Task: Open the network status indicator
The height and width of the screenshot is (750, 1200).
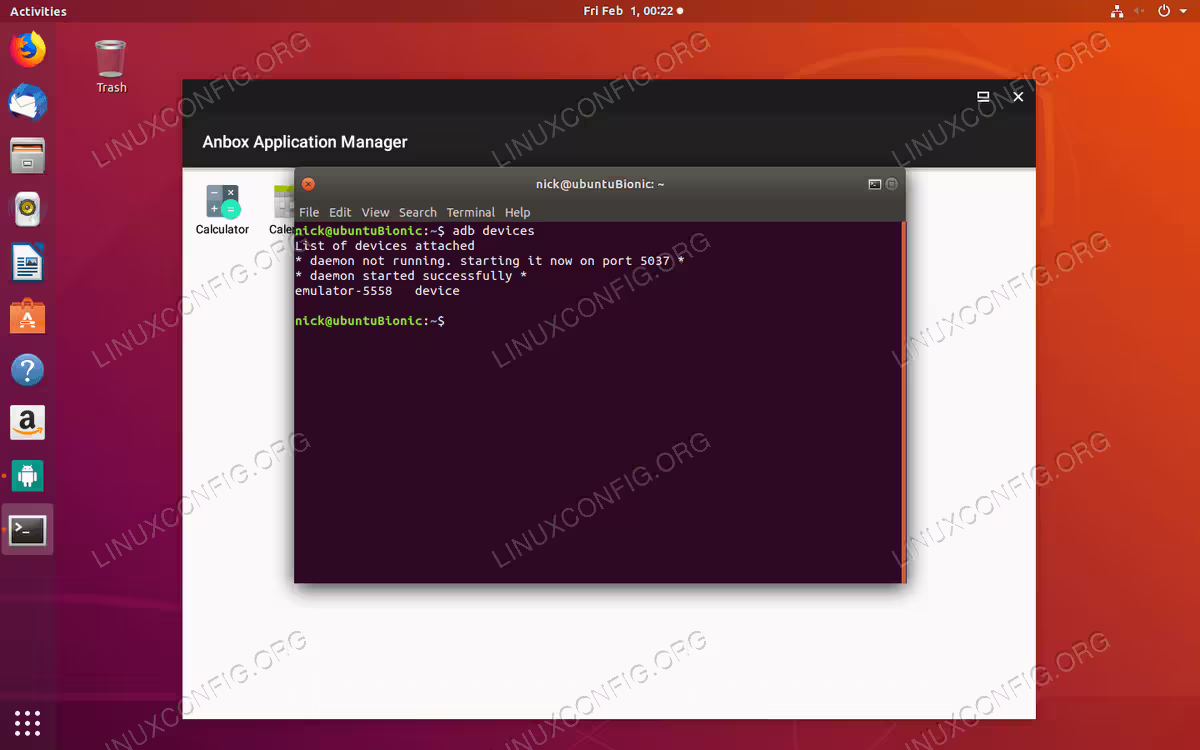Action: [1117, 11]
